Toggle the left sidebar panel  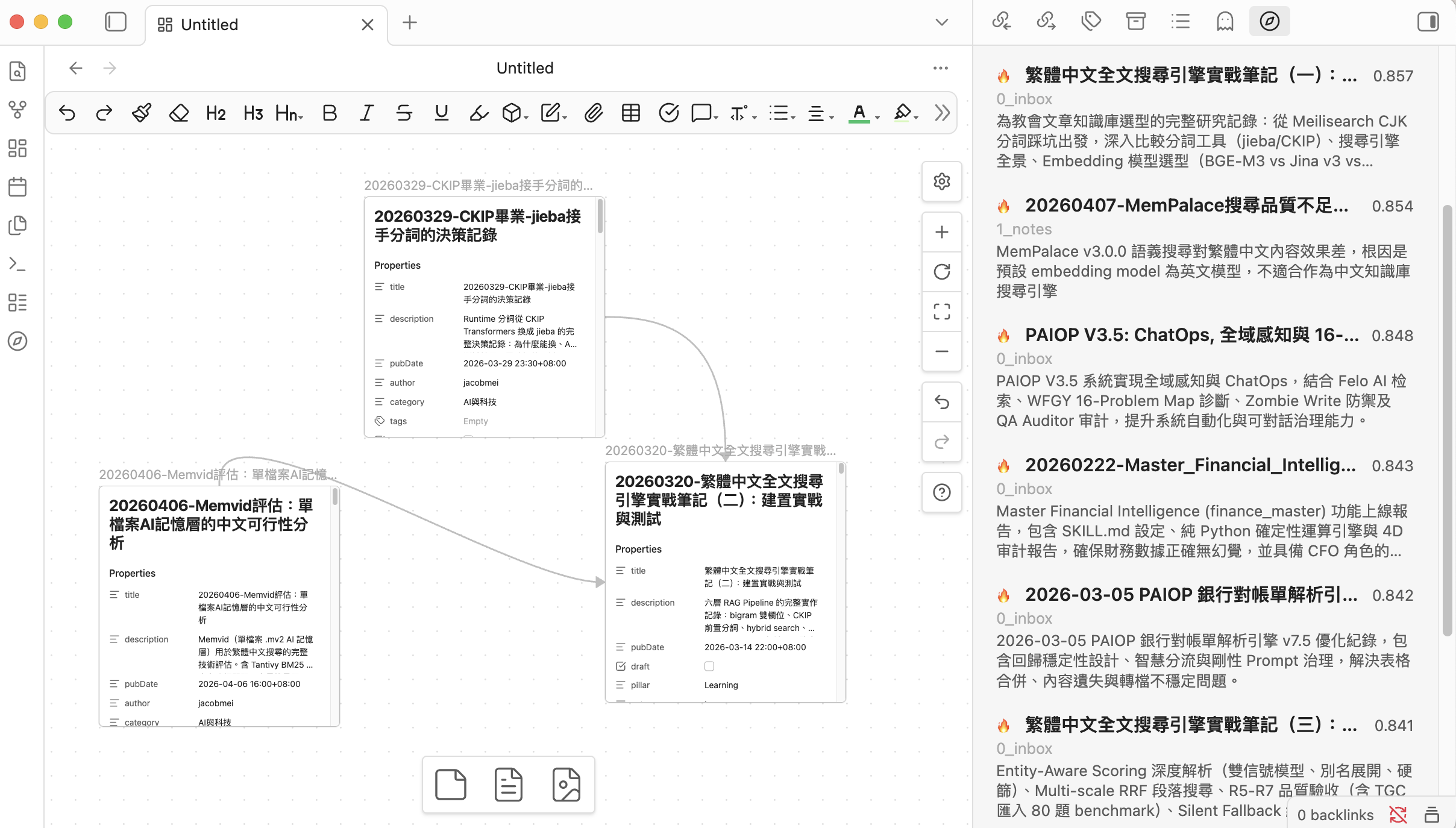pyautogui.click(x=115, y=23)
